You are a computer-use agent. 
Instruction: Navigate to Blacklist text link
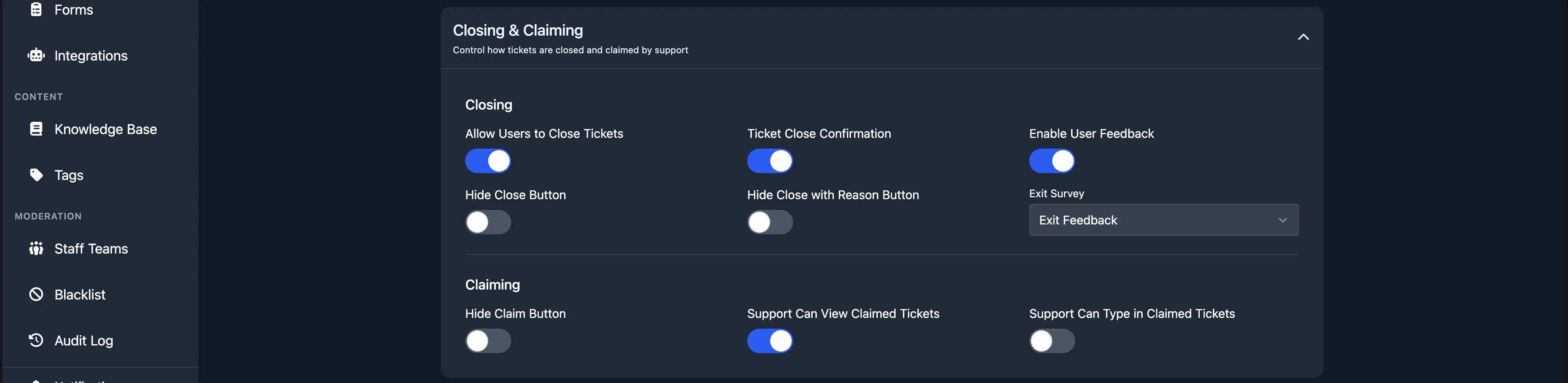point(80,294)
